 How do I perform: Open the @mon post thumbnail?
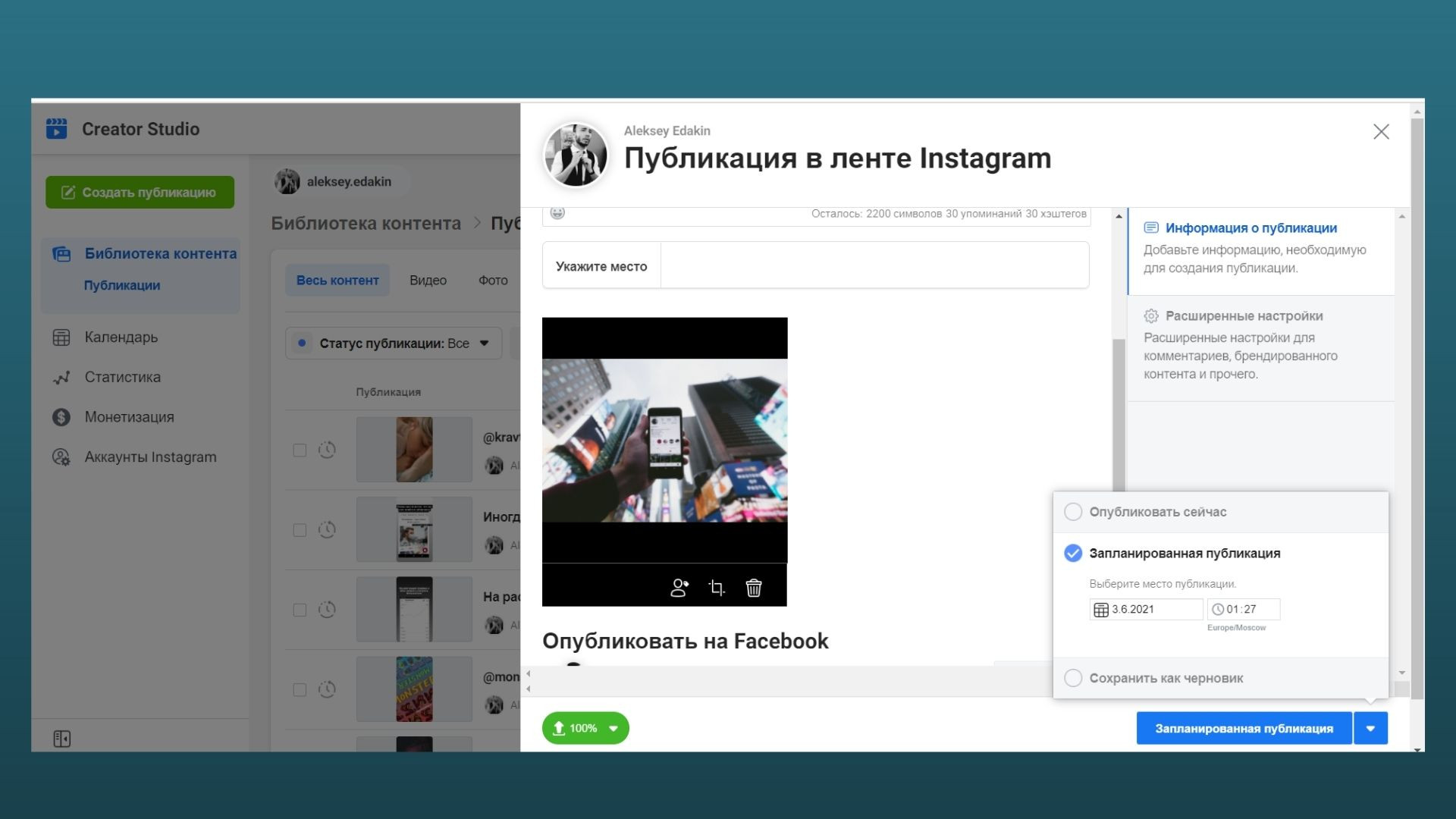click(414, 689)
